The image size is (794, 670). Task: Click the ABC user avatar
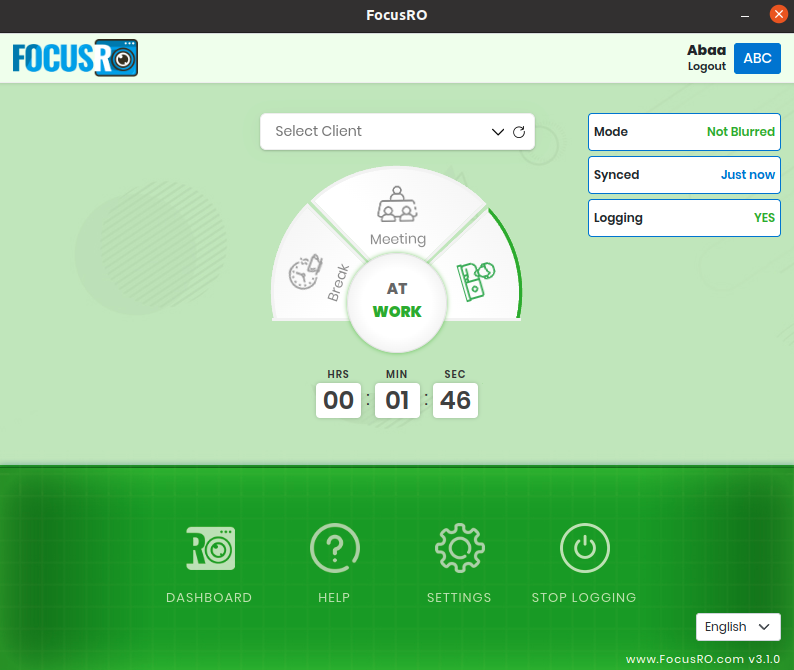click(x=757, y=58)
